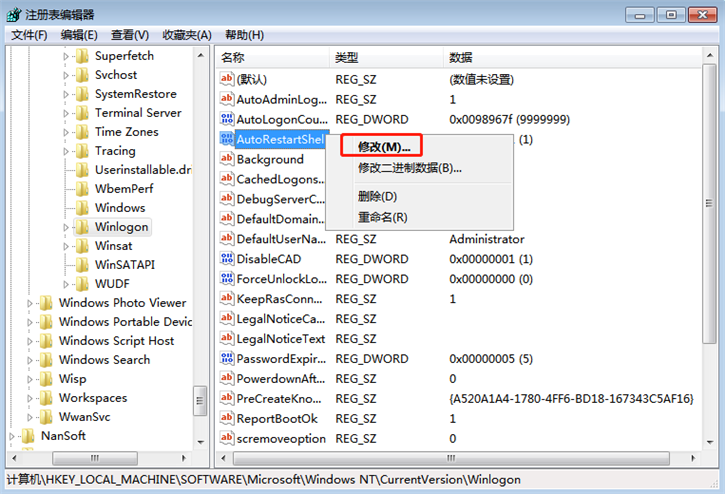Expand the NanSoft registry key
Screen dimensions: 725x494
[12, 436]
